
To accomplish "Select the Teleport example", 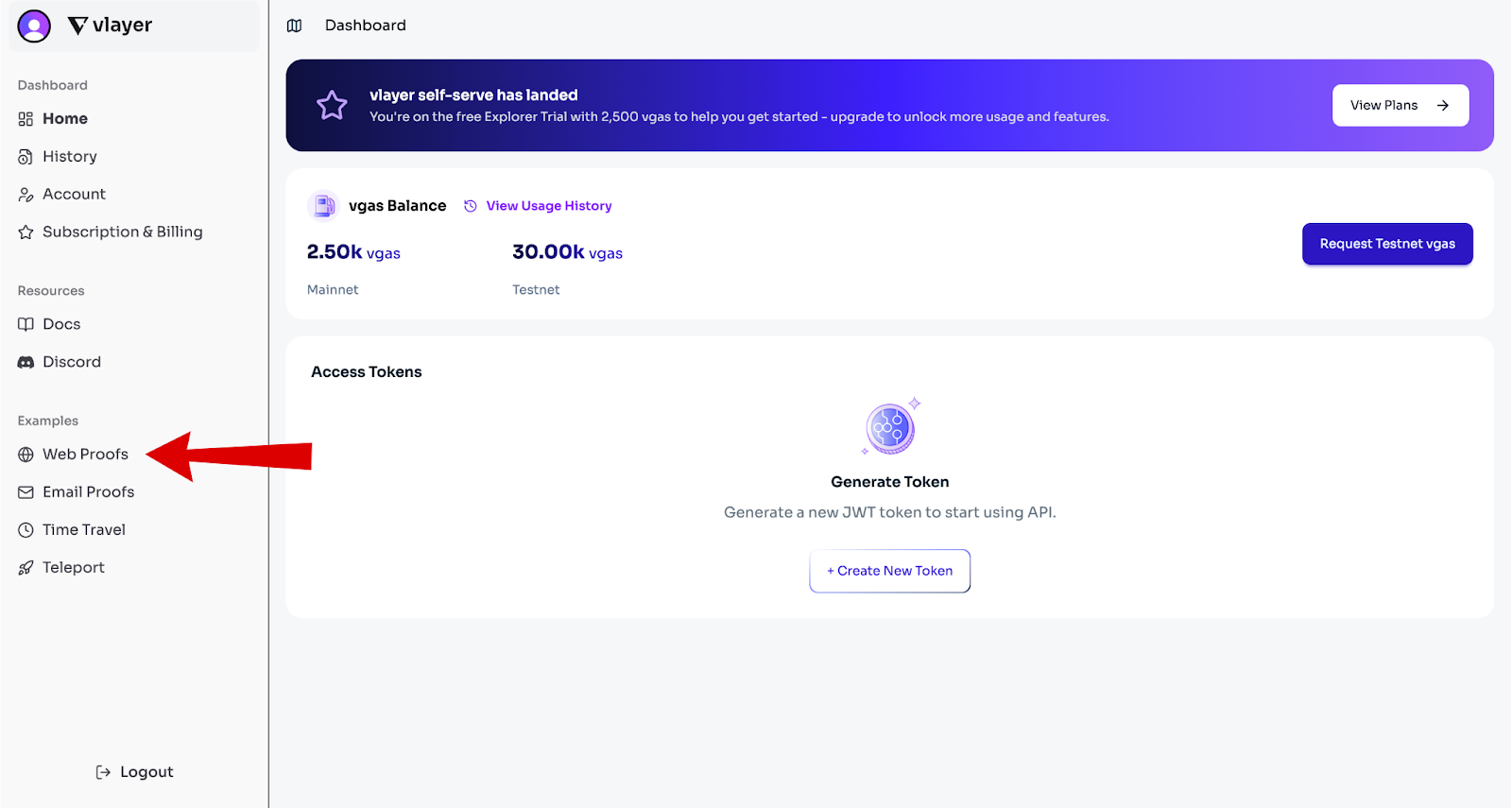I will point(74,568).
